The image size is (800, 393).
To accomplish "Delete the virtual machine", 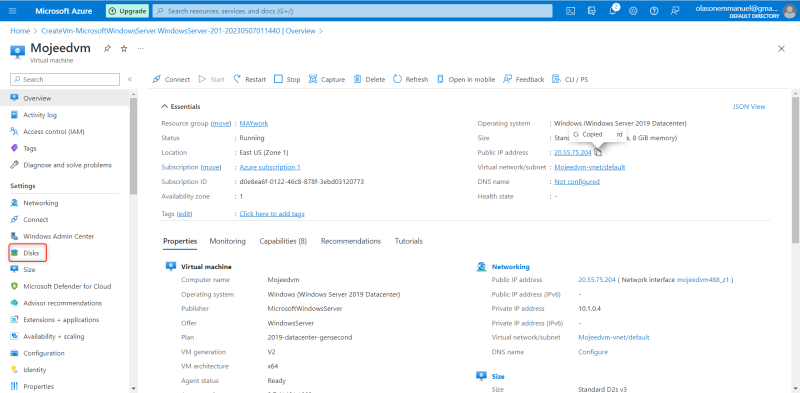I will point(369,79).
